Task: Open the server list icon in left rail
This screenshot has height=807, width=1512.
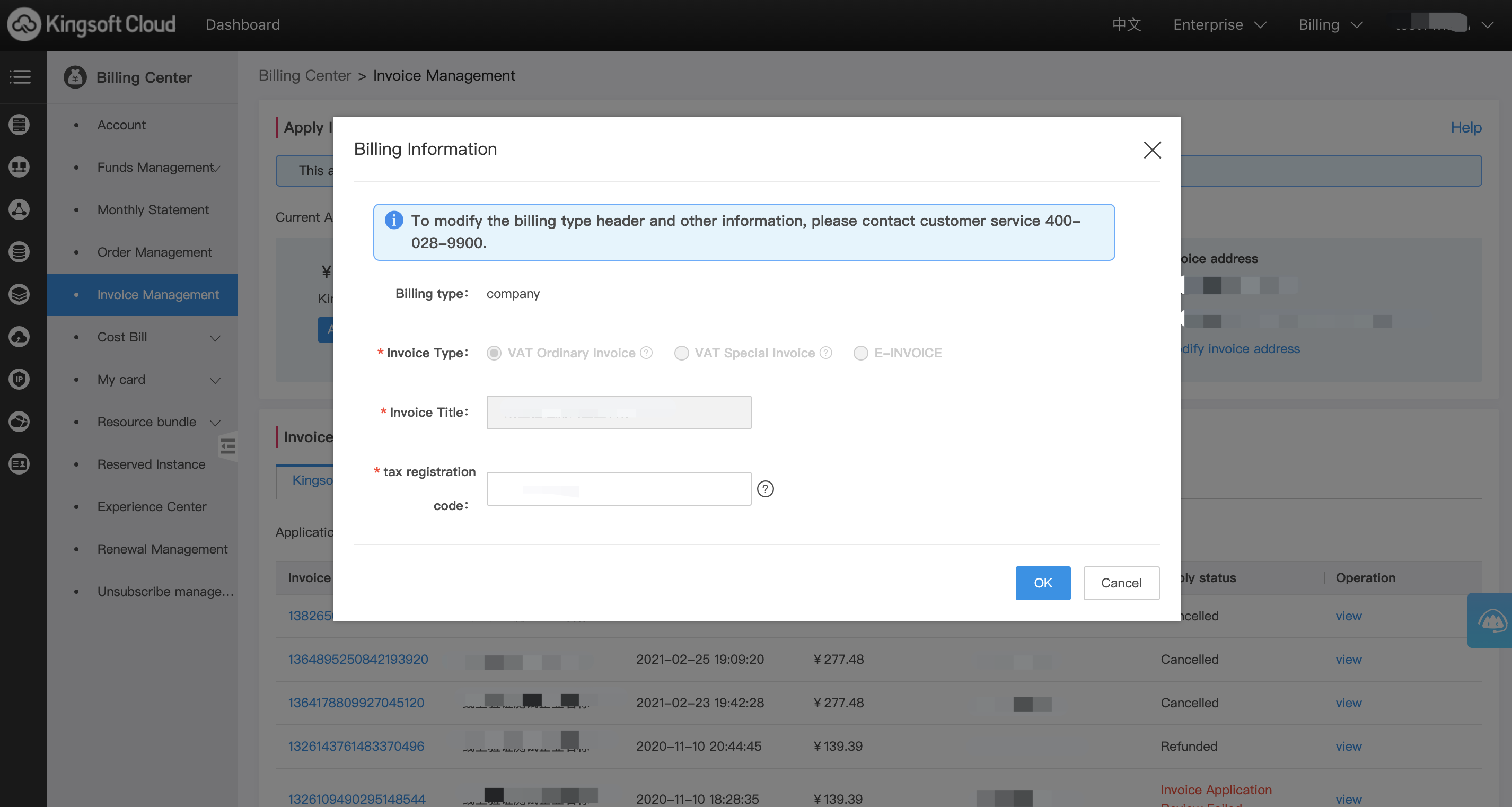Action: [x=20, y=125]
